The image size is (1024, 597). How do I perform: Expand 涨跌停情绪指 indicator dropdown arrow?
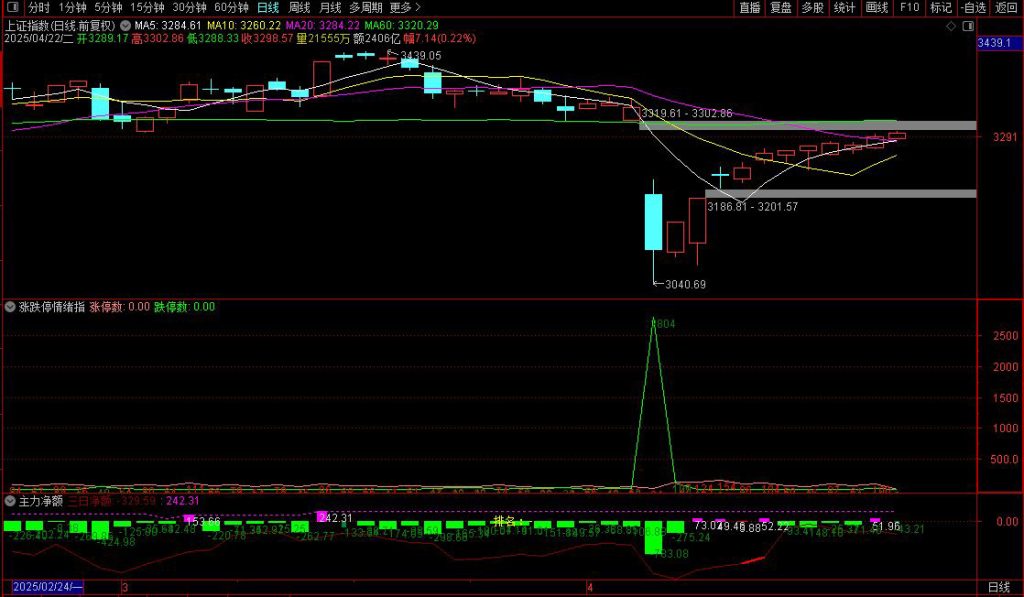(11, 307)
